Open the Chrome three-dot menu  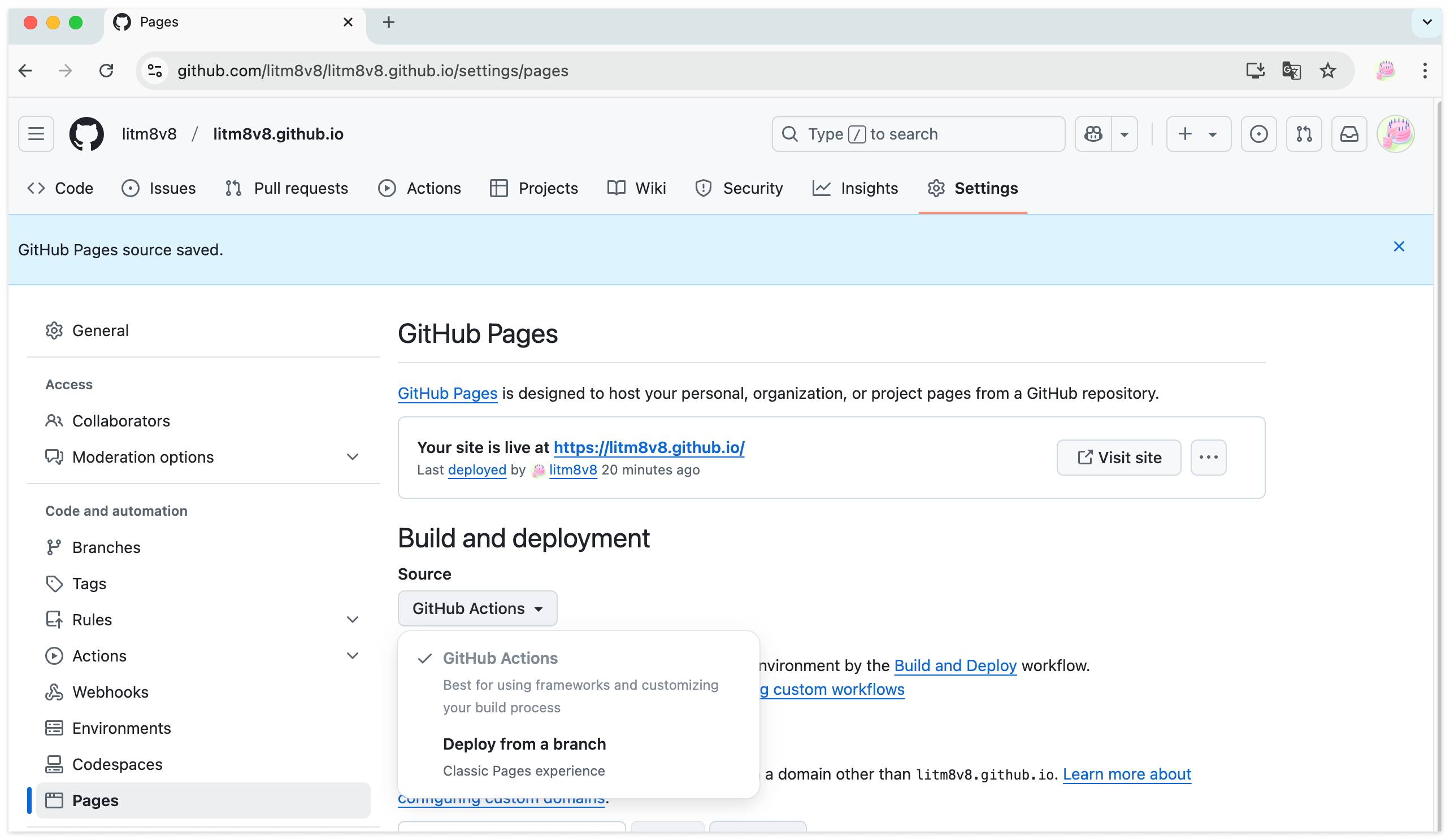(x=1425, y=71)
